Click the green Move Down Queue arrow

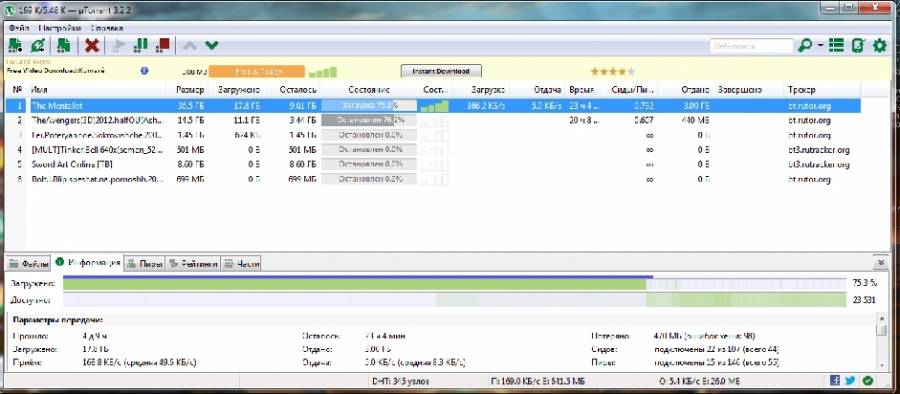pos(212,45)
